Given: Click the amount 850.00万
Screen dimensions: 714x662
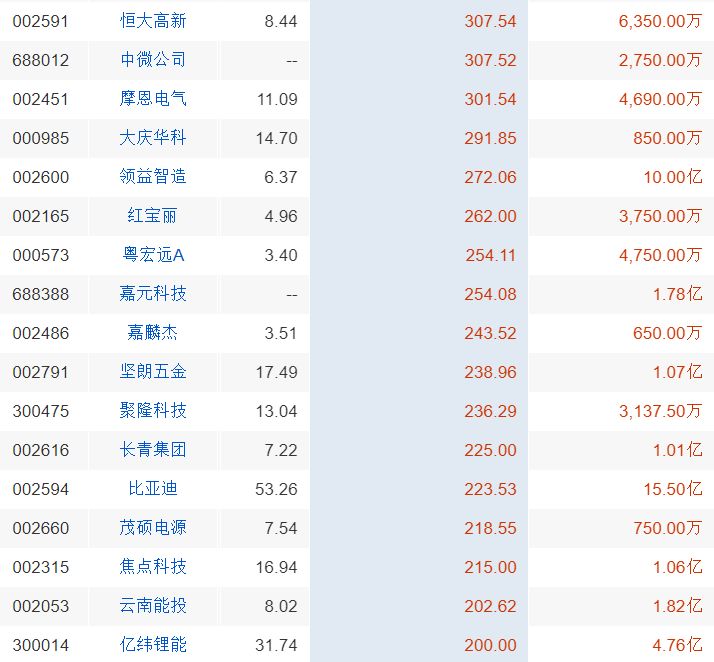Looking at the screenshot, I should 667,138.
